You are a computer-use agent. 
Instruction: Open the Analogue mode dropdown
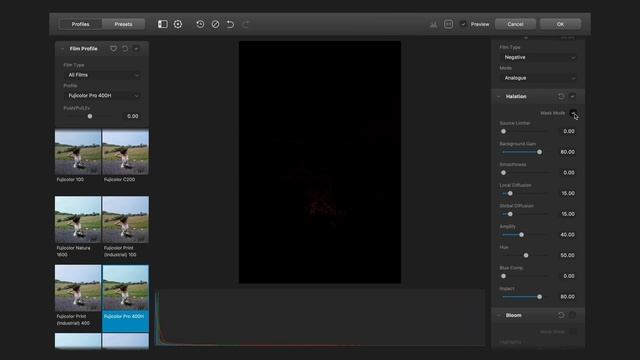(539, 78)
